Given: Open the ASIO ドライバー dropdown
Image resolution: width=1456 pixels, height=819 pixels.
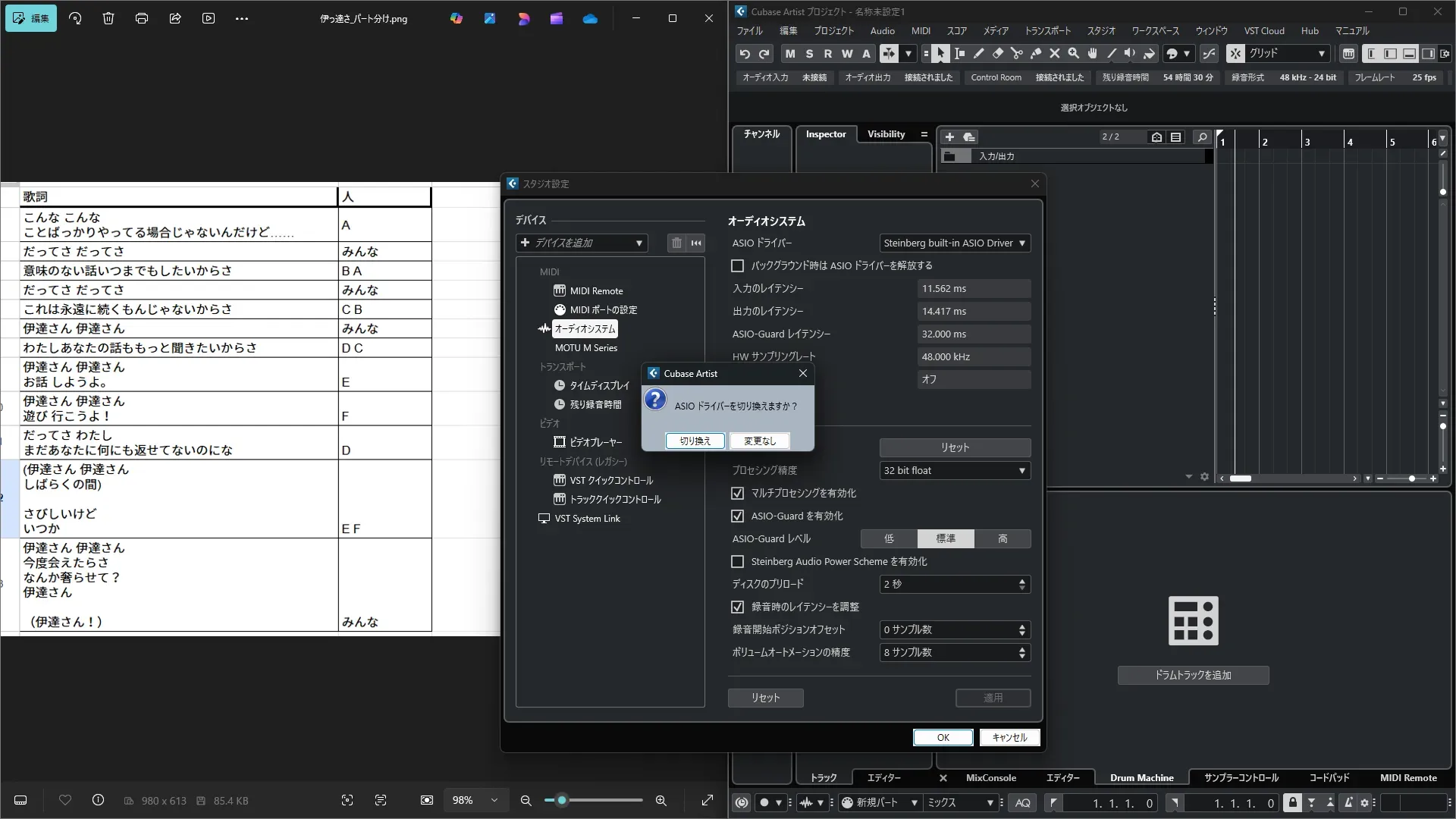Looking at the screenshot, I should click(x=955, y=243).
